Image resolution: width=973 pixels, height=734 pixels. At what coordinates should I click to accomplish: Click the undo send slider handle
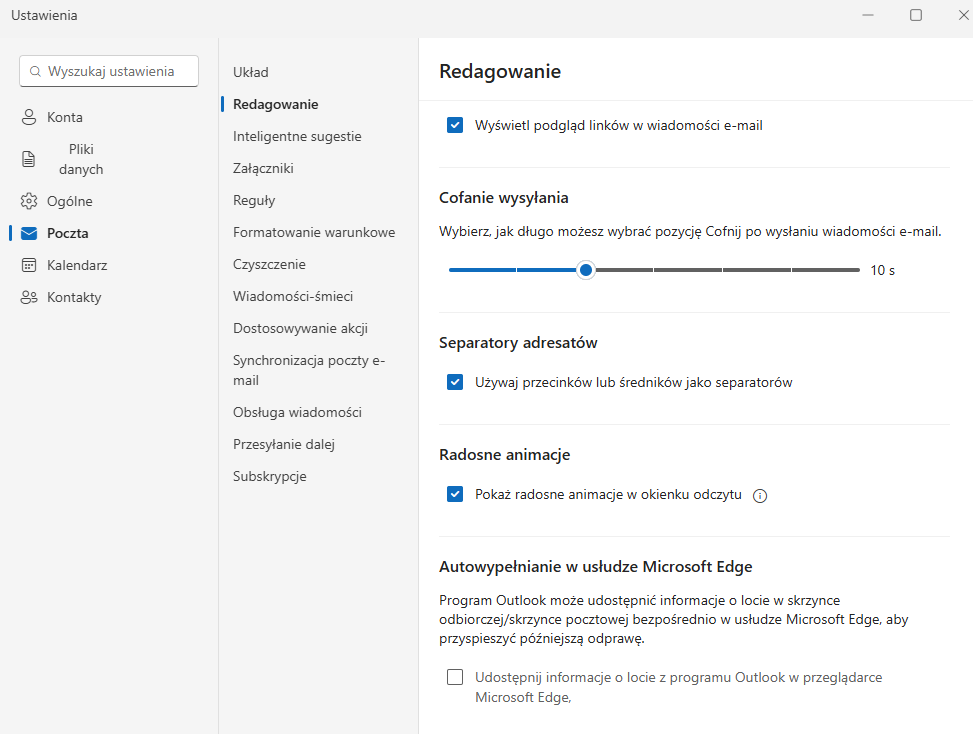[x=585, y=270]
